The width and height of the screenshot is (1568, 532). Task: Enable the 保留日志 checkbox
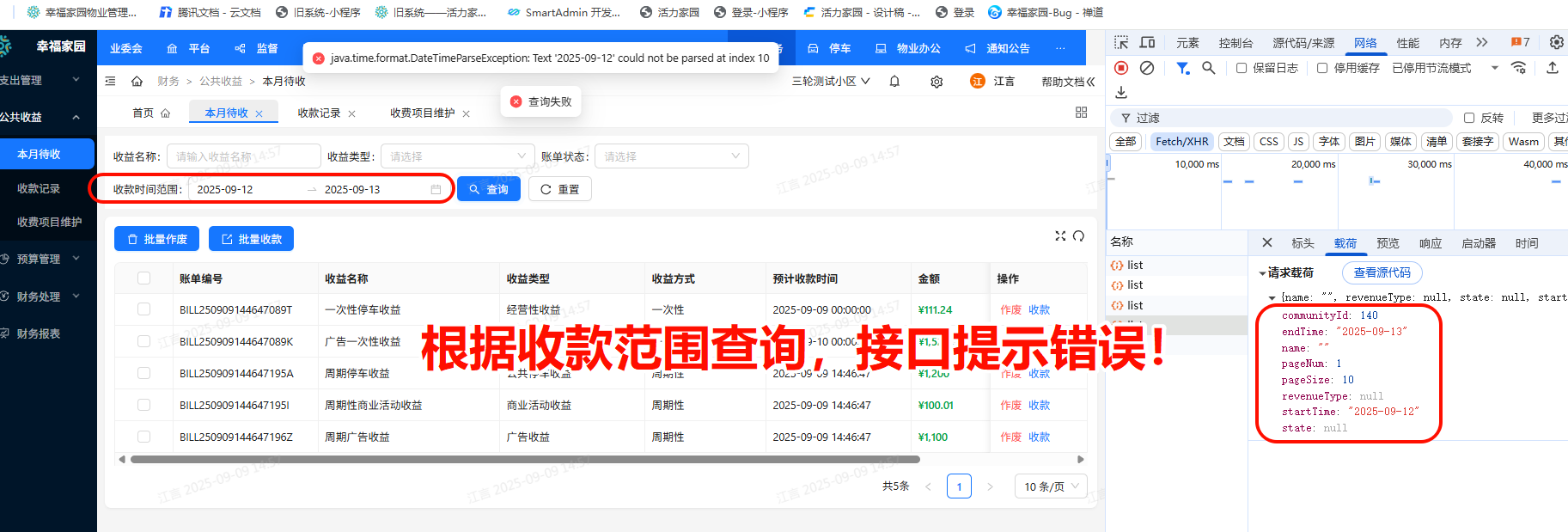click(x=1242, y=68)
